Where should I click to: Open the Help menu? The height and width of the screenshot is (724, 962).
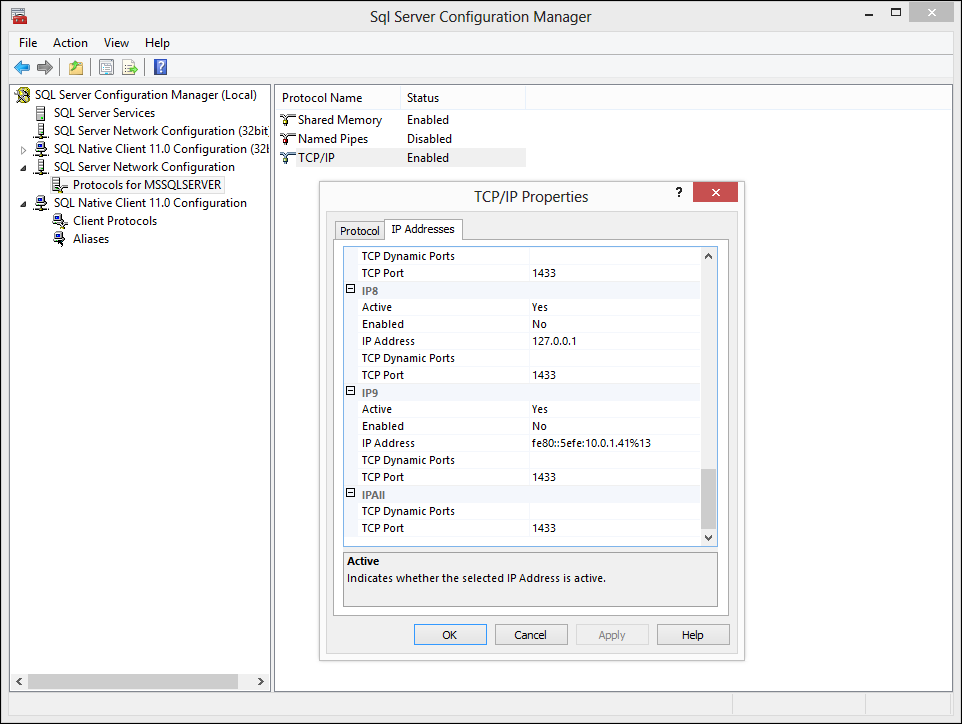(x=157, y=43)
